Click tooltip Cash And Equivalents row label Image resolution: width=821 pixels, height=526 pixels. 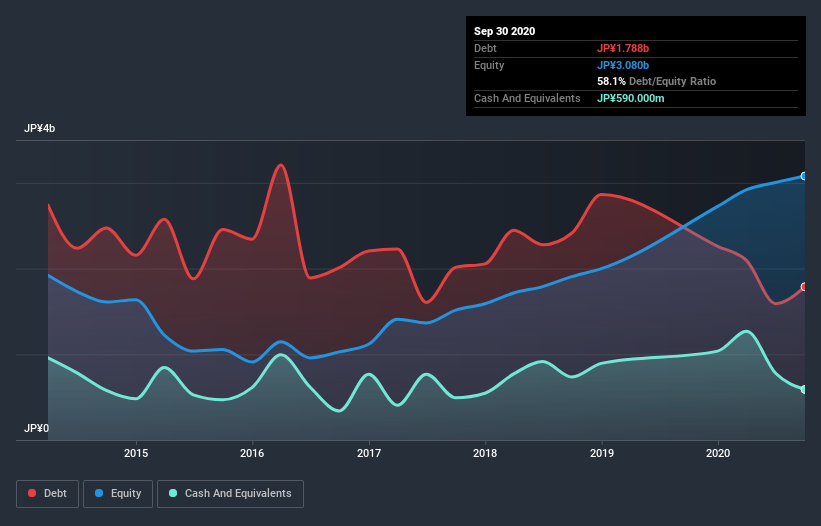pyautogui.click(x=527, y=98)
